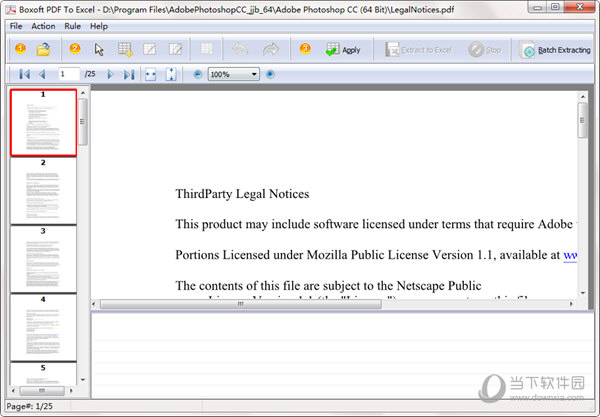Click document view scroll down arrow

(x=582, y=293)
